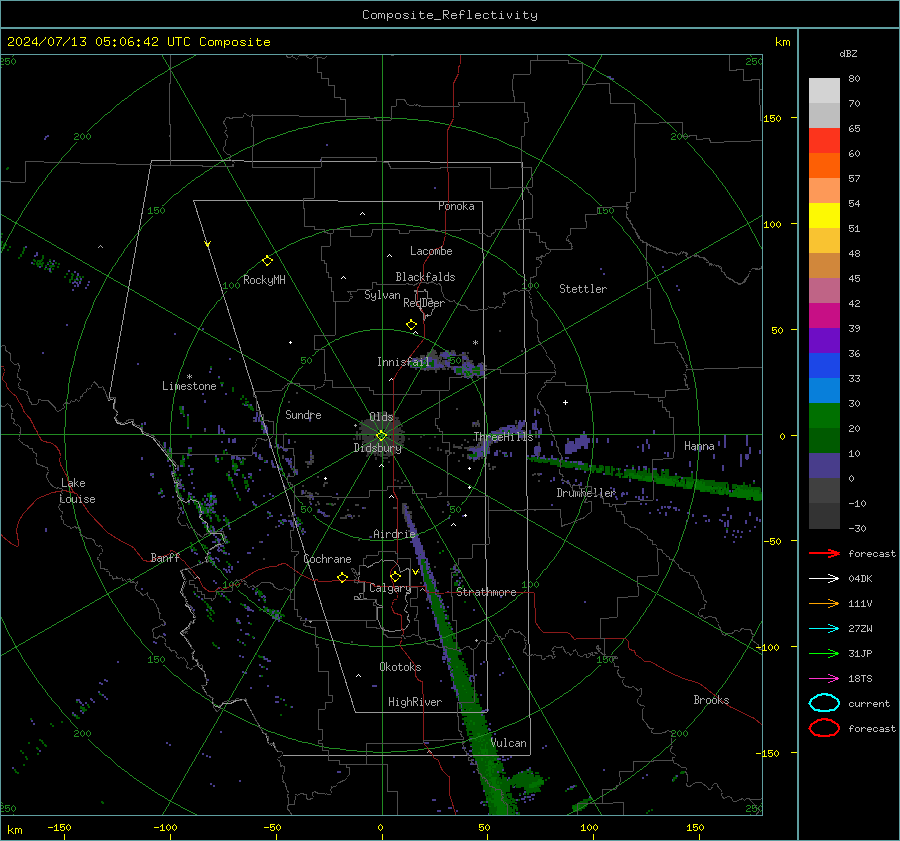Screen dimensions: 900x841
Task: Select the orange swatch between 60 and 57 dBZ
Action: tap(824, 166)
